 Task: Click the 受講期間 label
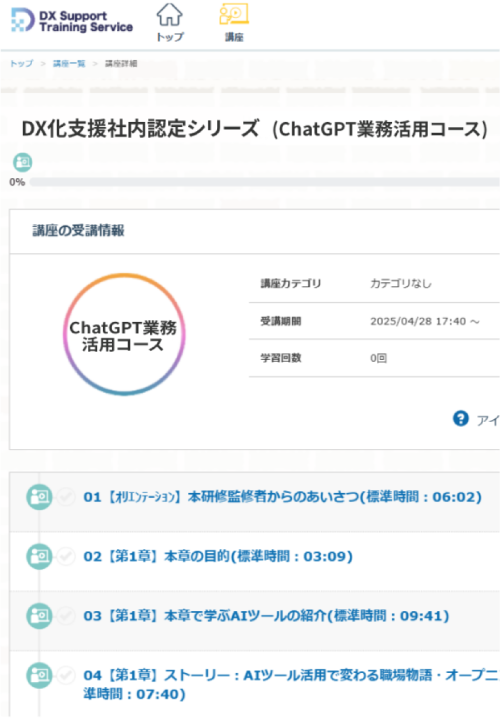[281, 321]
